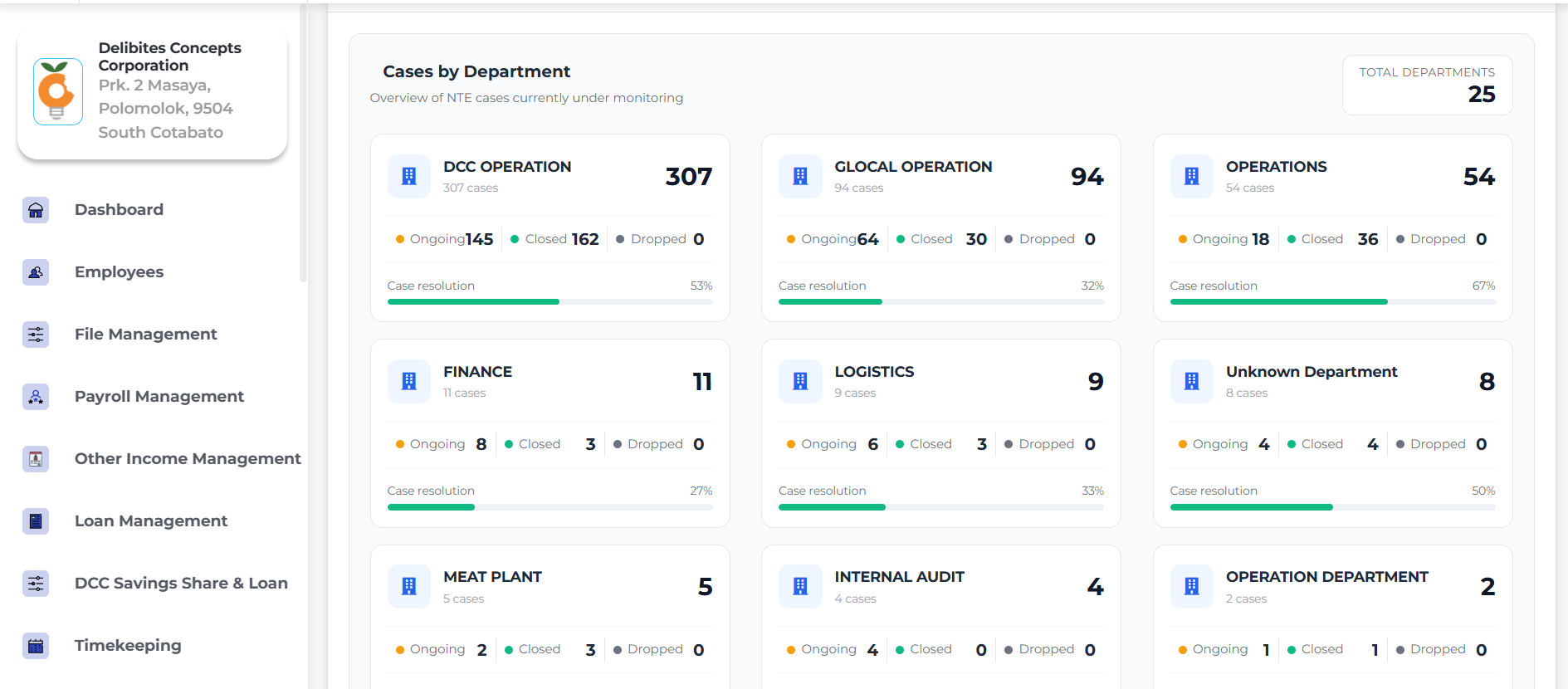This screenshot has height=689, width=1568.
Task: Open Loan Management from the sidebar
Action: (x=151, y=521)
